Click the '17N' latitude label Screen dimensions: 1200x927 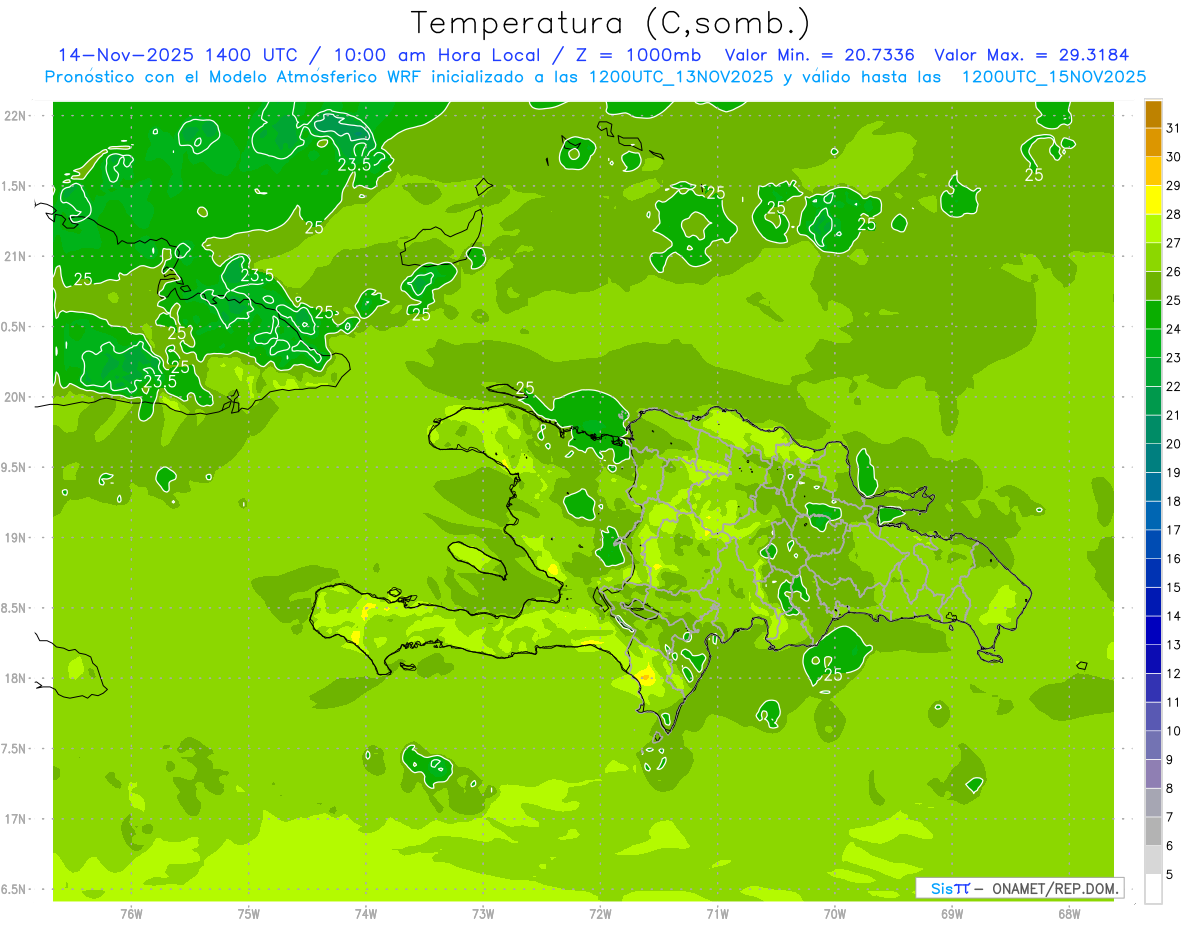click(x=15, y=819)
